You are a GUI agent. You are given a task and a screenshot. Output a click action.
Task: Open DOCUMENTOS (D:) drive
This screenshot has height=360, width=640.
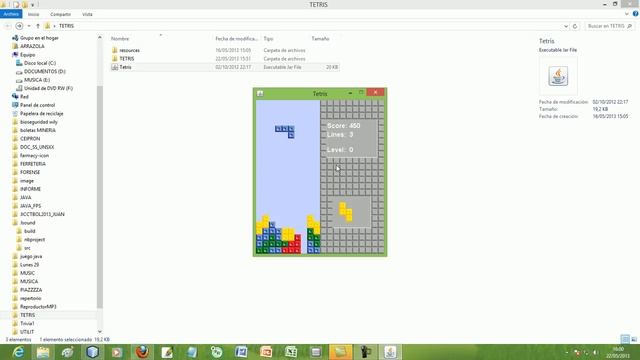44,71
